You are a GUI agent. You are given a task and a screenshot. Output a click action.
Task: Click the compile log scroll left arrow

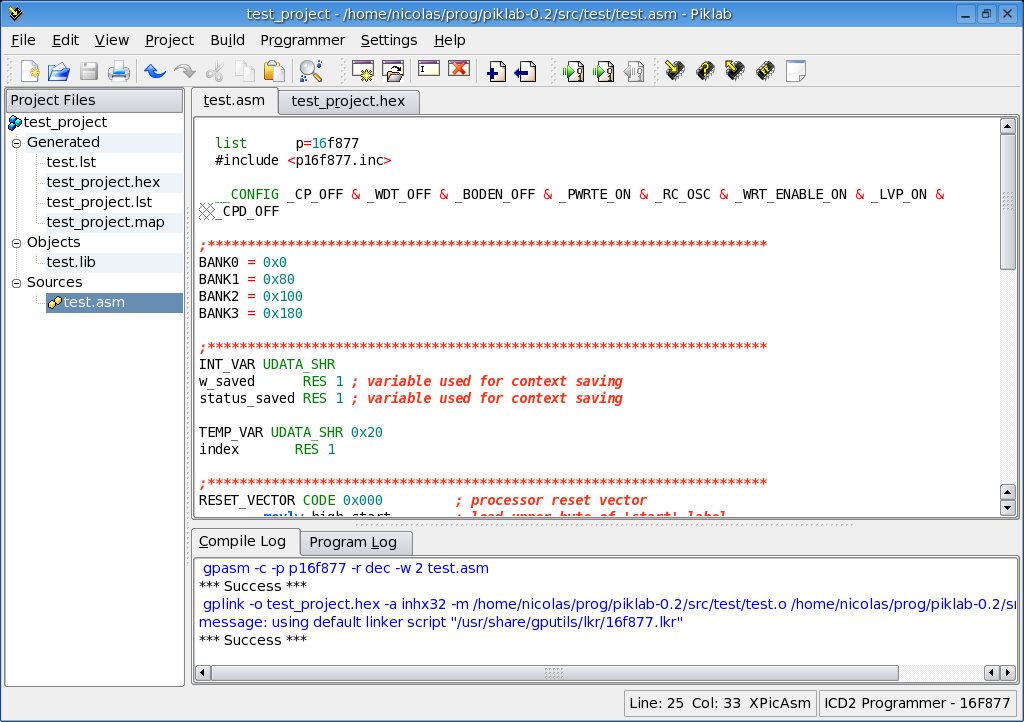pos(203,673)
